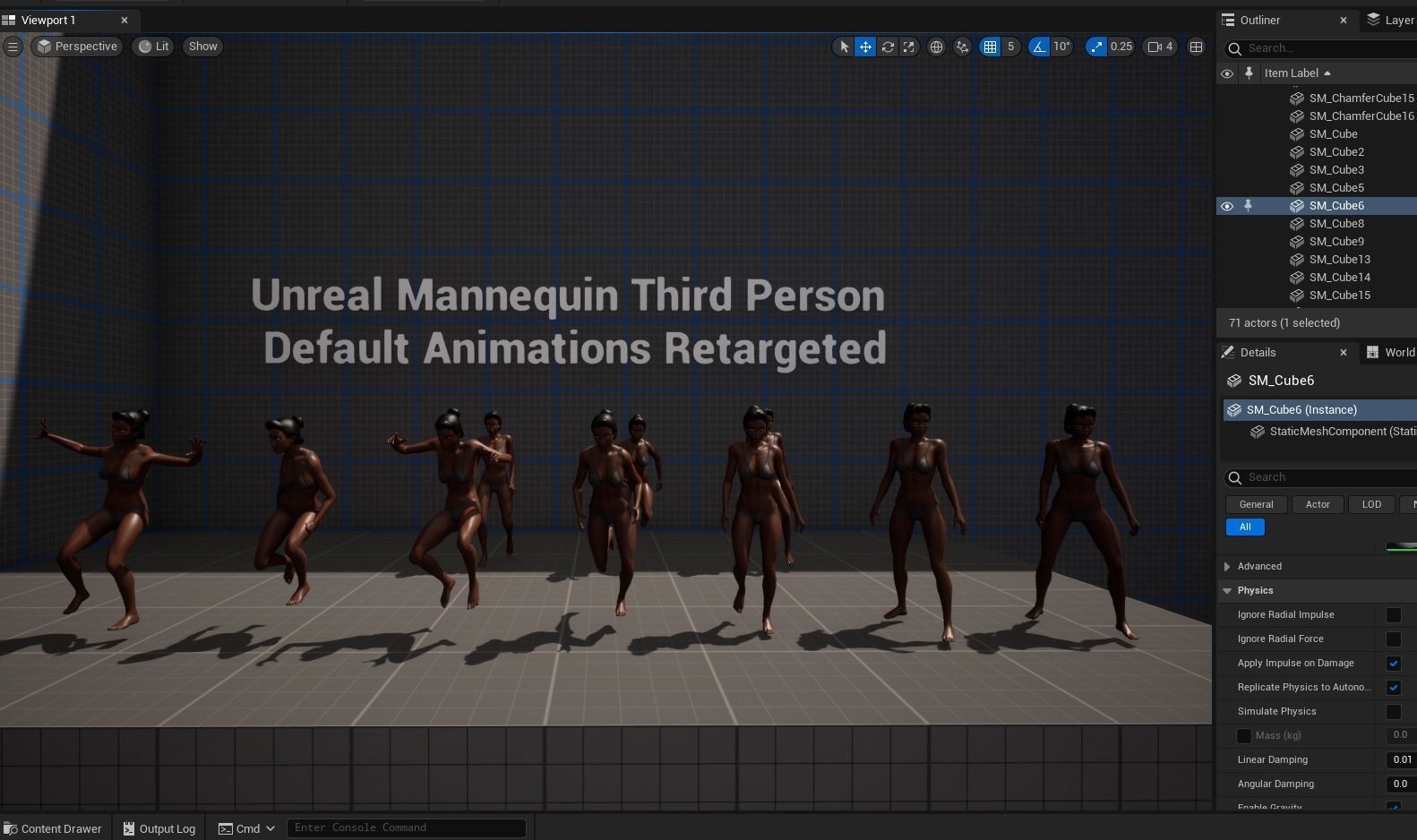Image resolution: width=1417 pixels, height=840 pixels.
Task: Open rotation snap value 10°
Action: 1061,47
